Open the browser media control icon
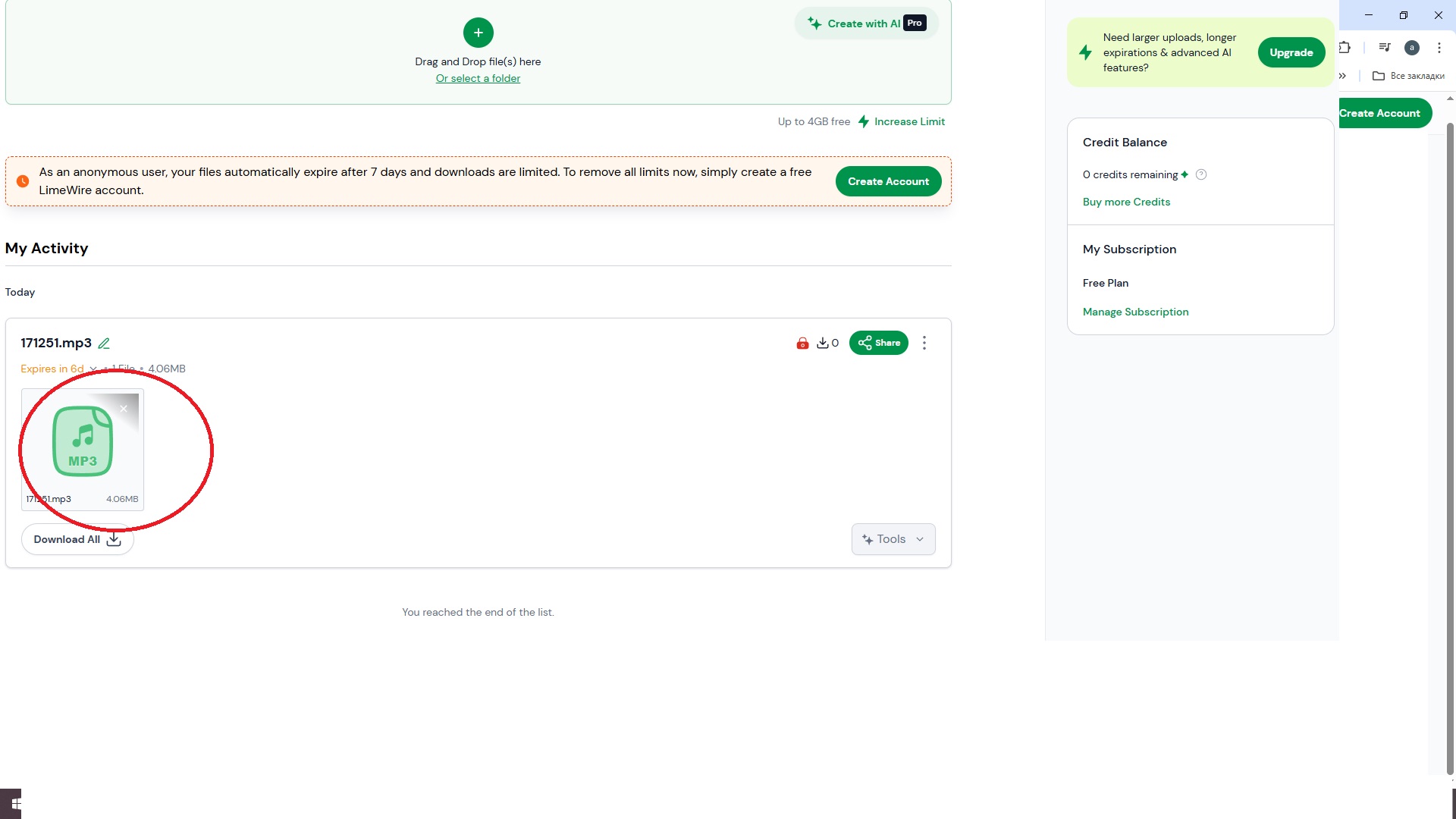Screen dimensions: 1456x819 [1384, 48]
